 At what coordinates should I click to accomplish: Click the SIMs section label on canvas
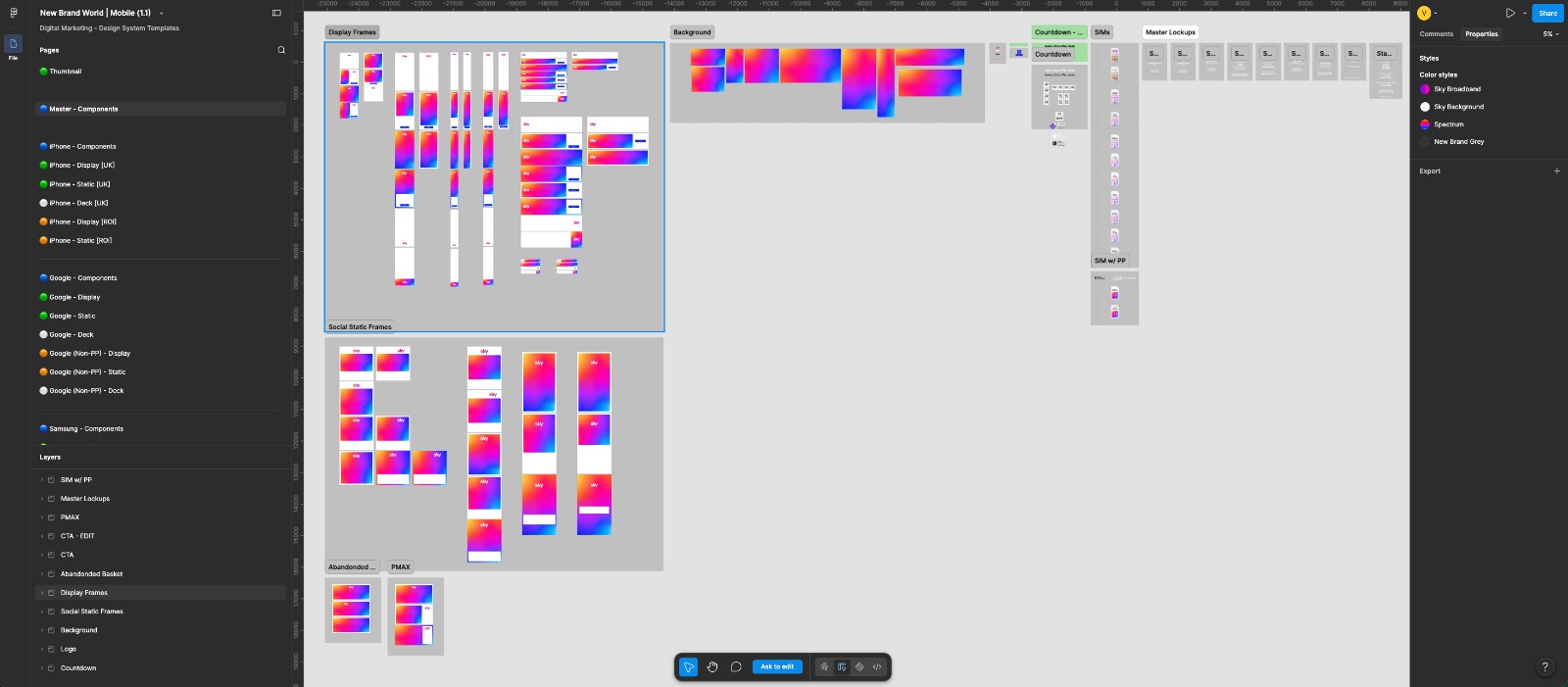[x=1102, y=32]
